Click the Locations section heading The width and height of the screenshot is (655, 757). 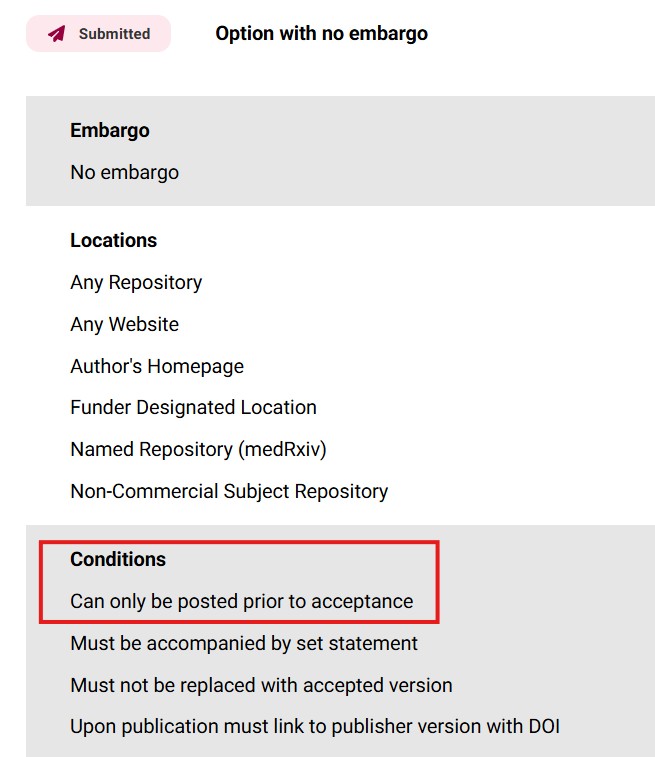pos(113,241)
